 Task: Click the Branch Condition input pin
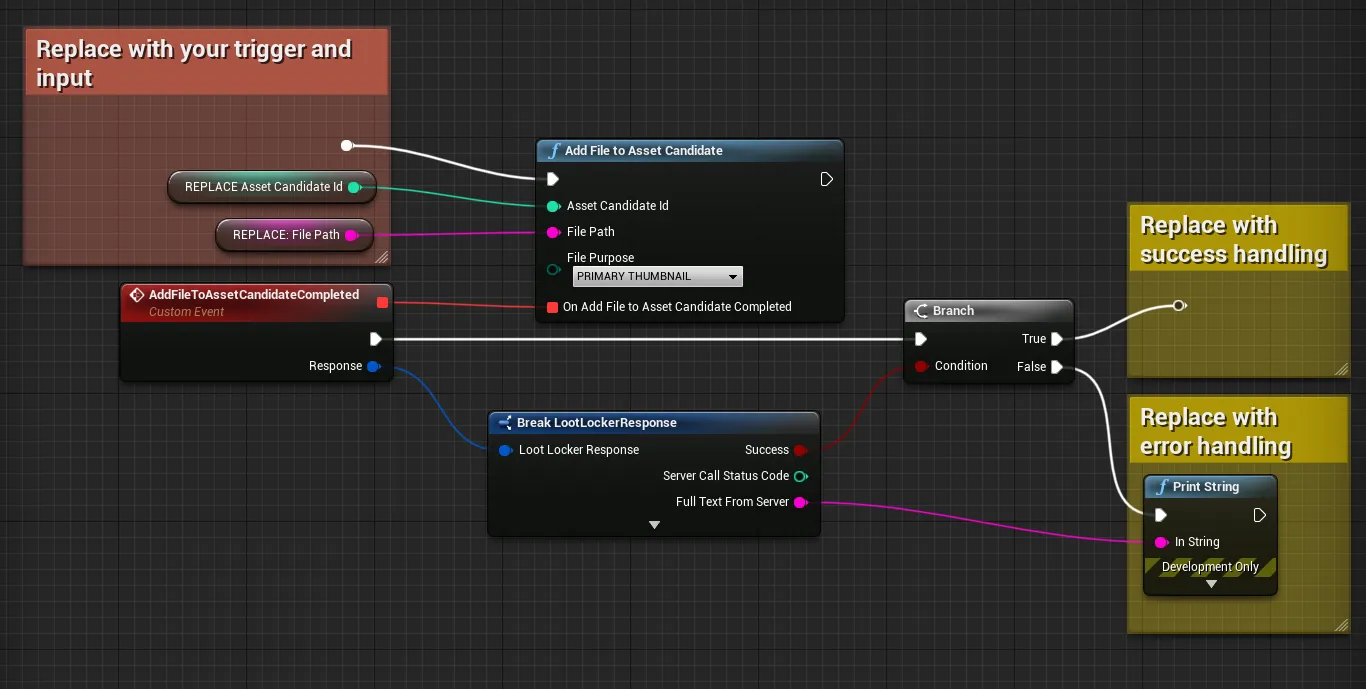click(921, 366)
